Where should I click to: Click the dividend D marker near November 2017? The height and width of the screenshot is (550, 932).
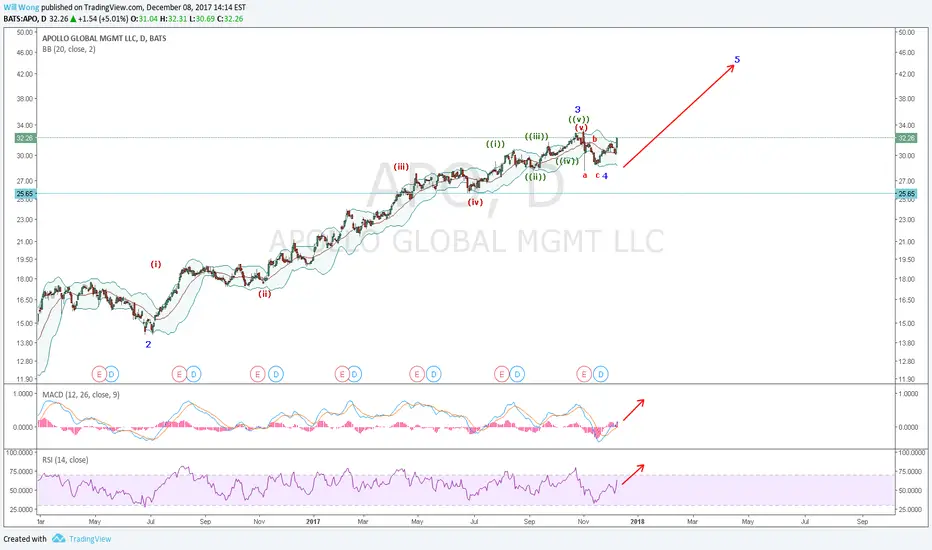click(600, 374)
